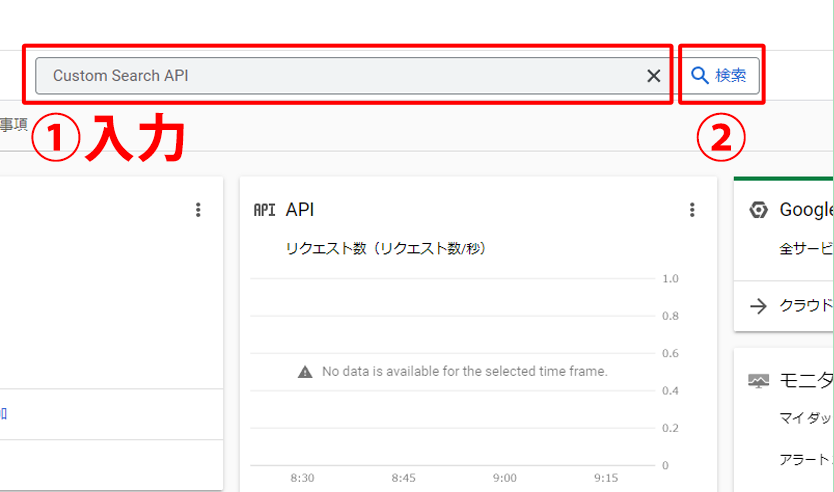This screenshot has height=492, width=834.
Task: Click the right arrow icon beside クラウド
Action: [759, 306]
